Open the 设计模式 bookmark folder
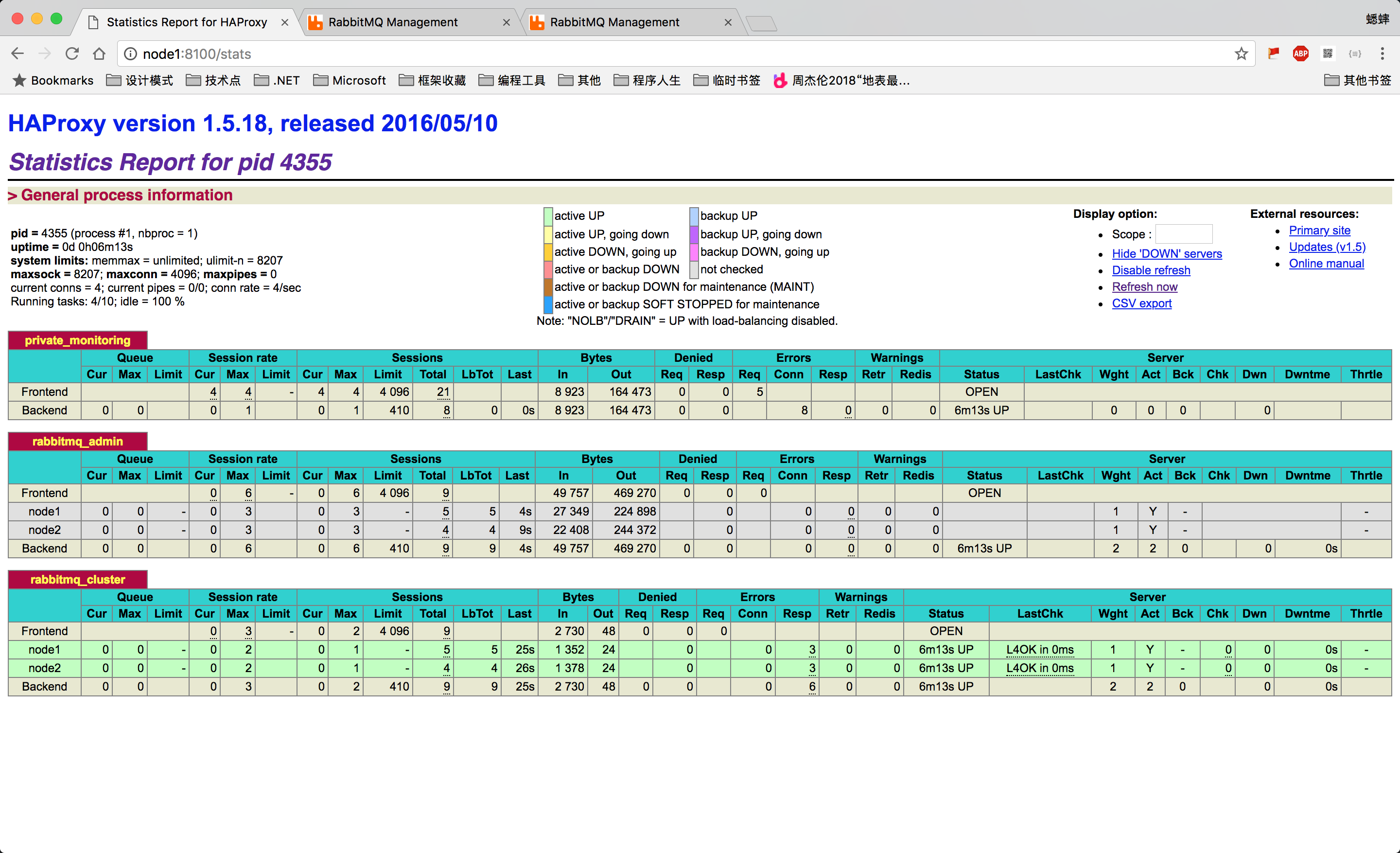Screen dimensions: 1400x853 coord(140,80)
